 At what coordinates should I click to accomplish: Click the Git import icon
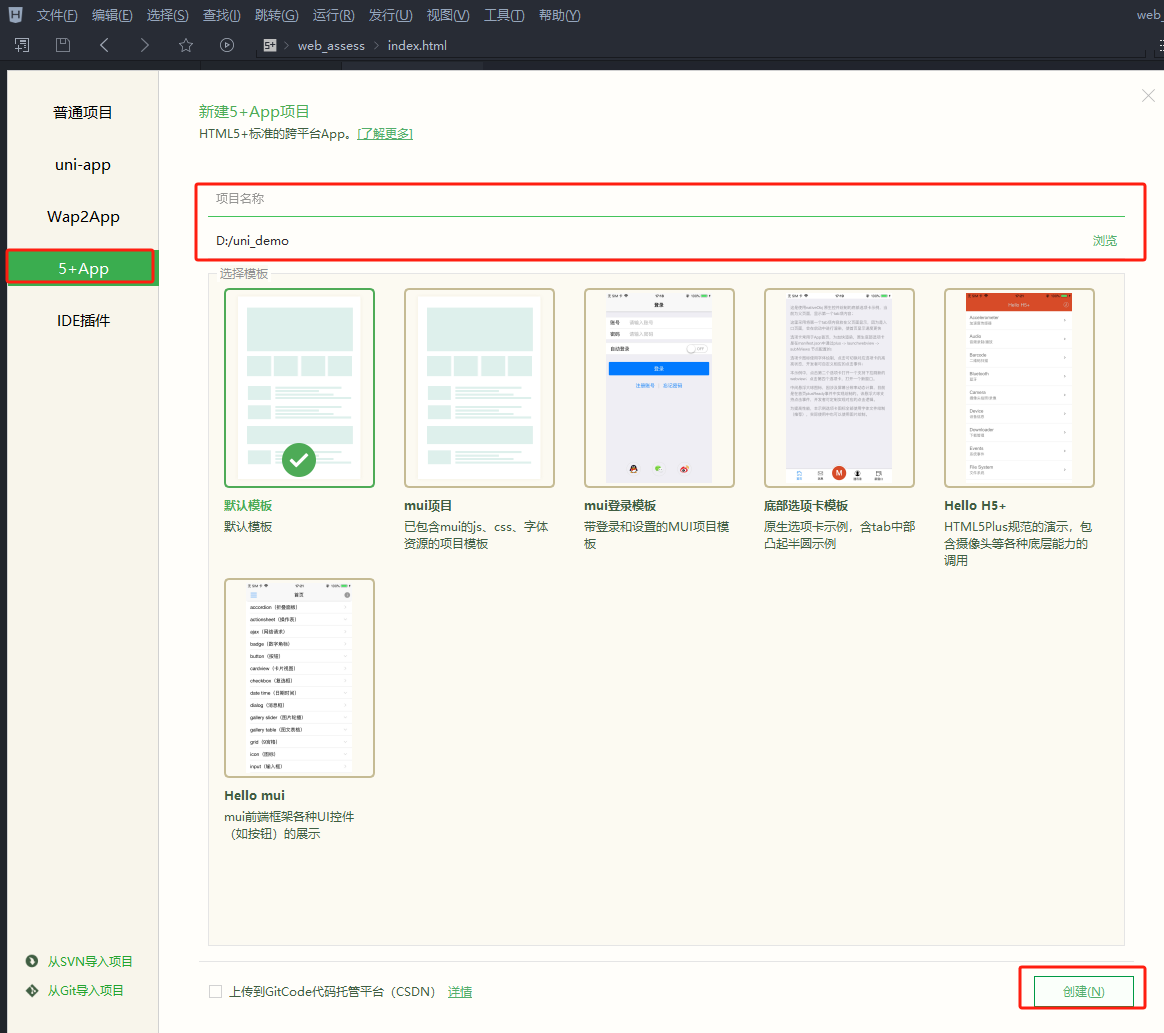[x=32, y=991]
